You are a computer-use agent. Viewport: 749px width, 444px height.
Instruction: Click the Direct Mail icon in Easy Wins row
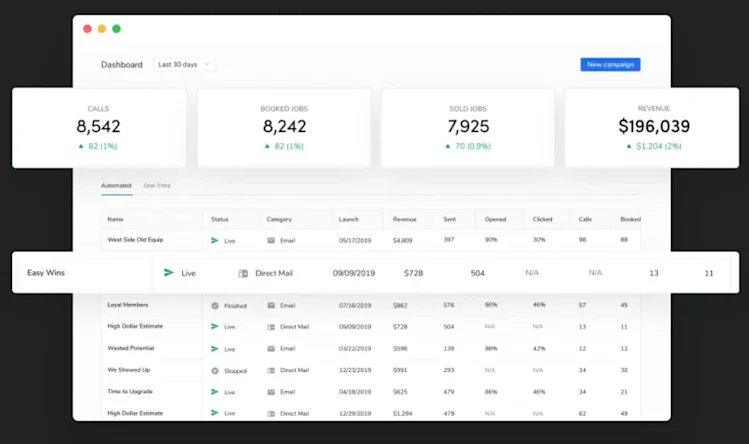coord(243,273)
